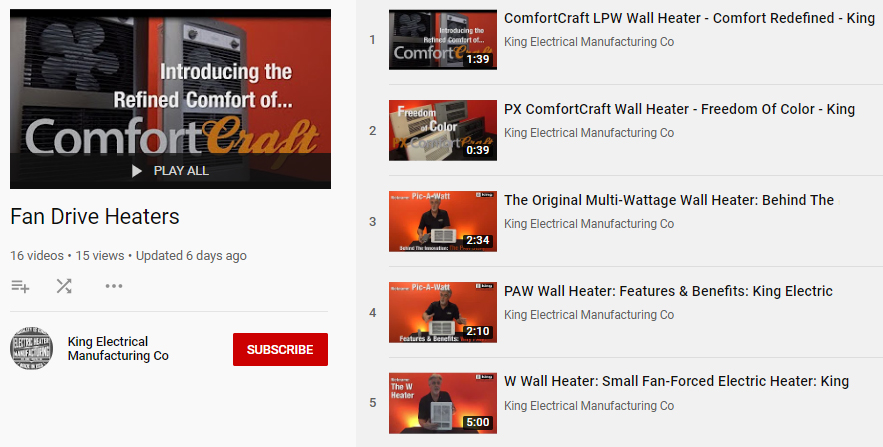Viewport: 883px width, 447px height.
Task: Open PAW Wall Heater Features & Benefits title
Action: pyautogui.click(x=668, y=291)
